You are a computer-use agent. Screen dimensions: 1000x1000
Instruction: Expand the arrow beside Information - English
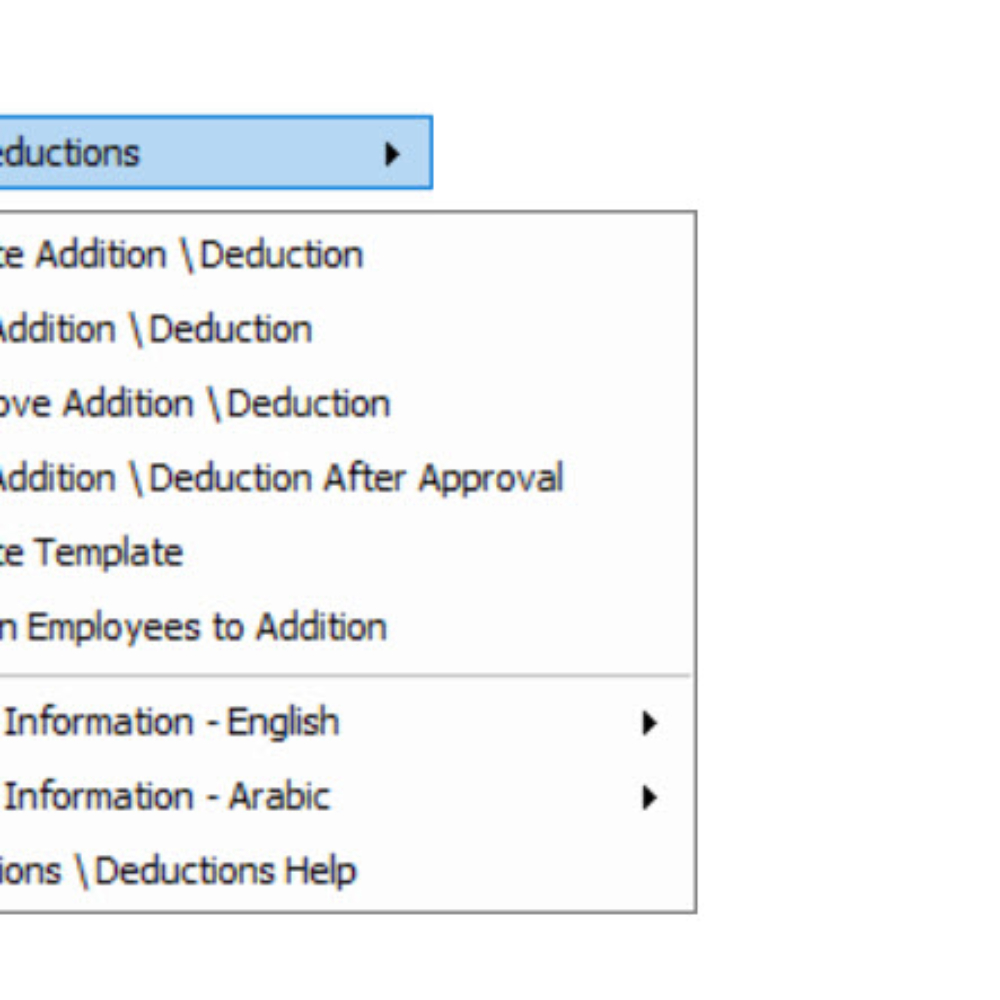coord(649,723)
